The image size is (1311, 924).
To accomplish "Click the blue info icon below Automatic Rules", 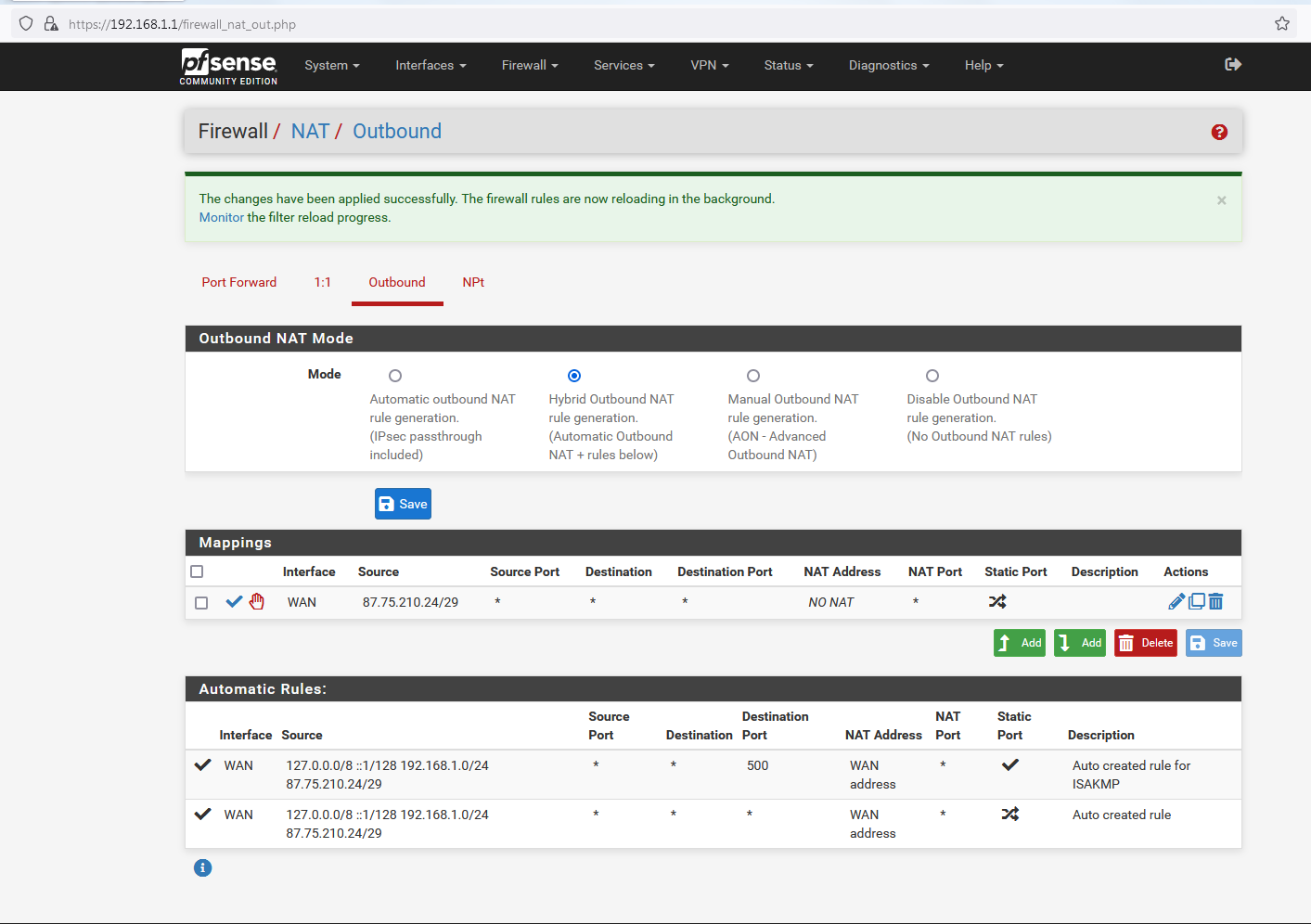I will (202, 867).
